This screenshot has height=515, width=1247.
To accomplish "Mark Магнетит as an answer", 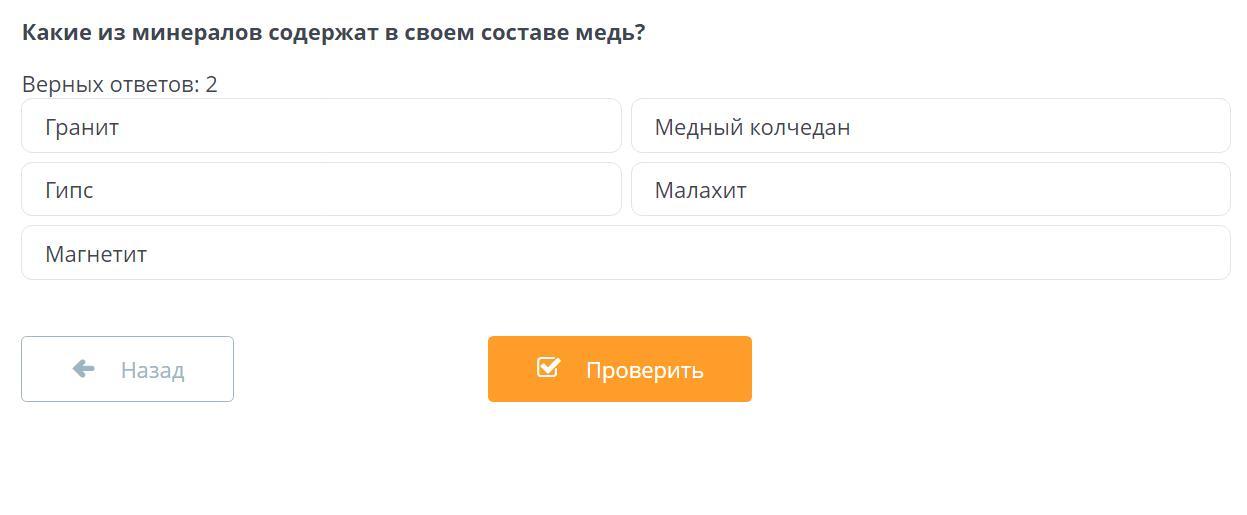I will (x=625, y=253).
